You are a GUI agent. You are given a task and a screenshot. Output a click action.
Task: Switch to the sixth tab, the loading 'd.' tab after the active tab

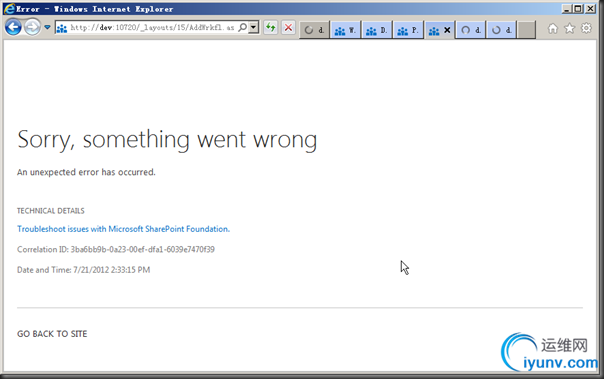471,30
